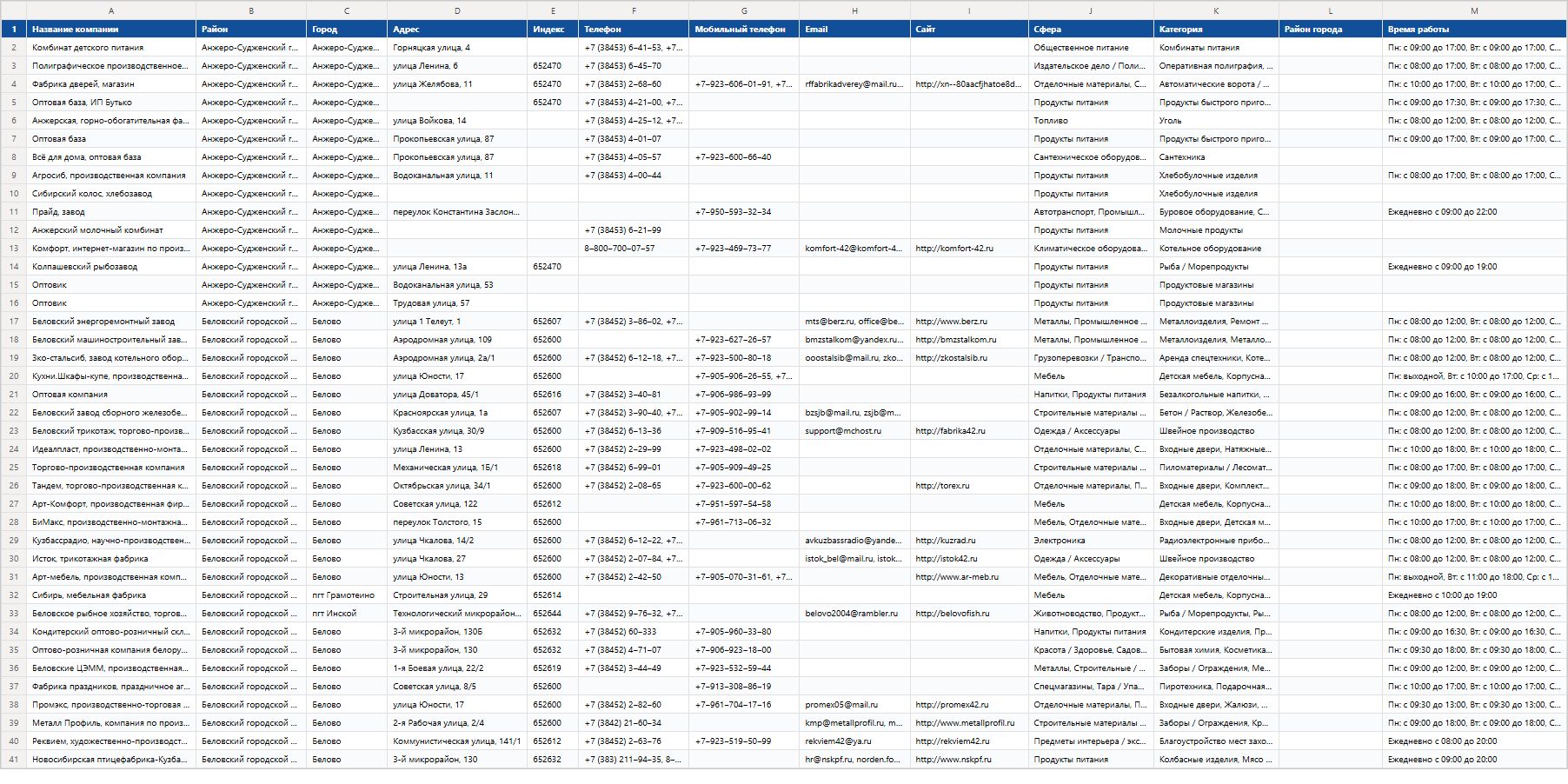Select hours cell 'Ежедневно с 09:00 до 22:00'

(1474, 212)
